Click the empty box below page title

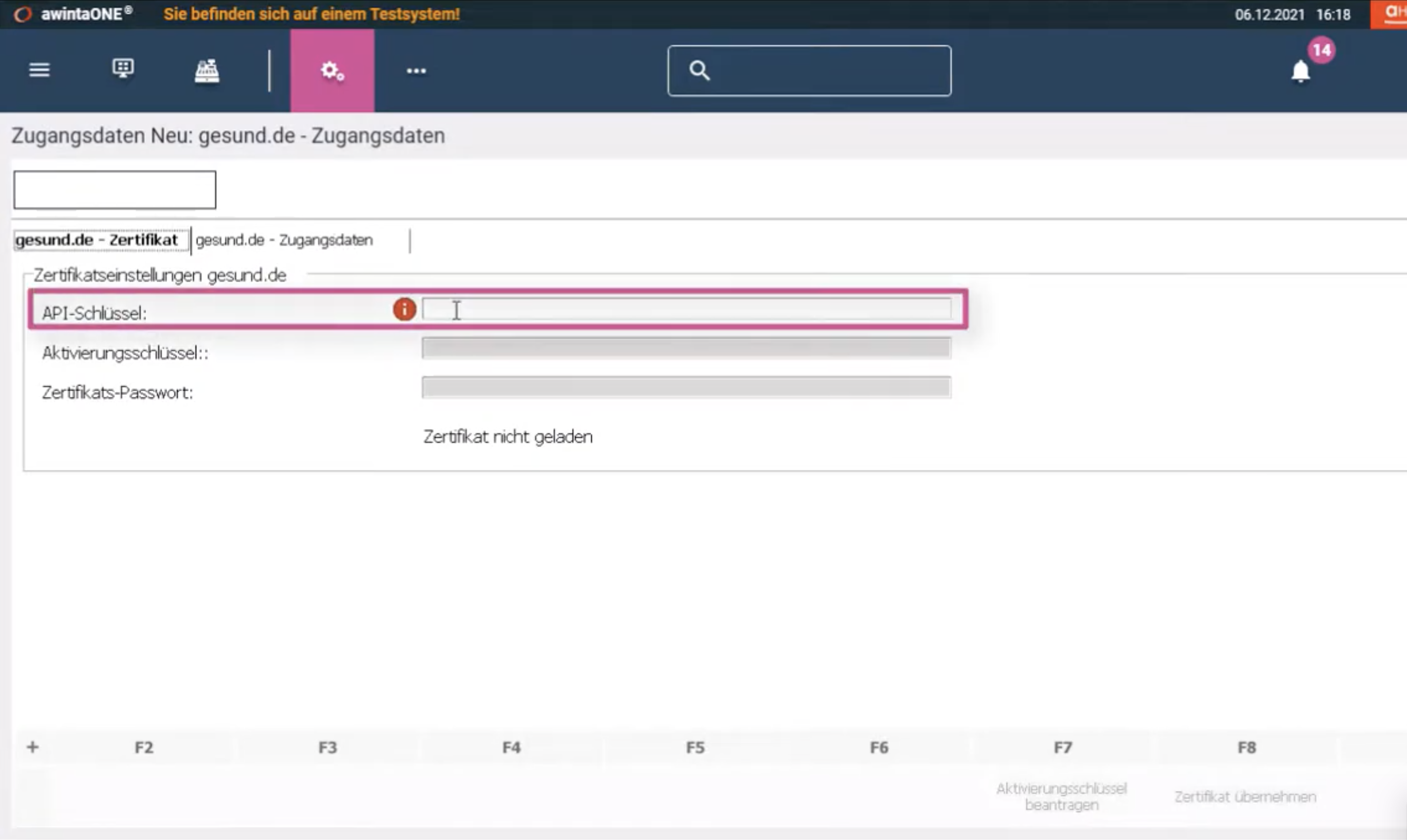coord(115,190)
